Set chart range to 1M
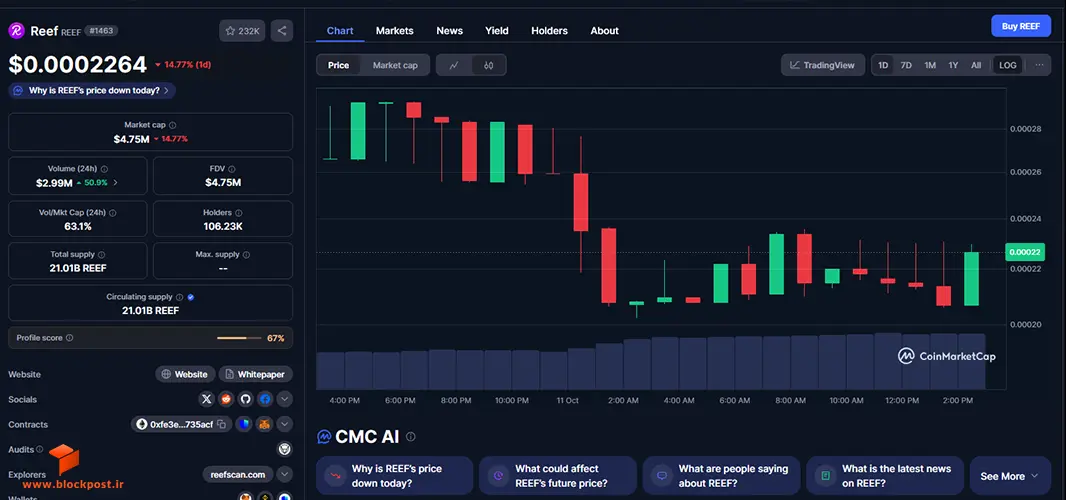The width and height of the screenshot is (1066, 500). click(930, 65)
